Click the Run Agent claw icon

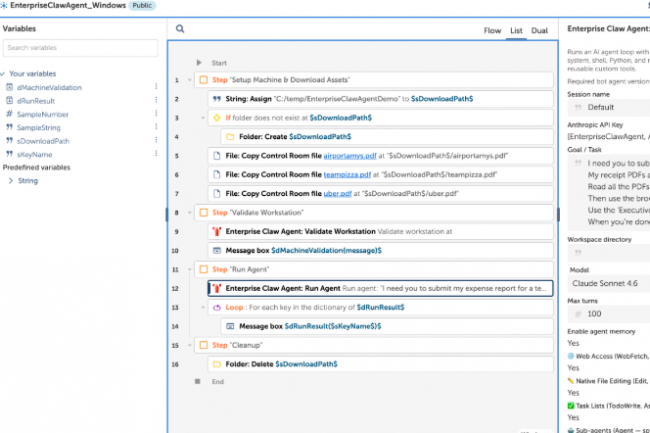coord(217,288)
